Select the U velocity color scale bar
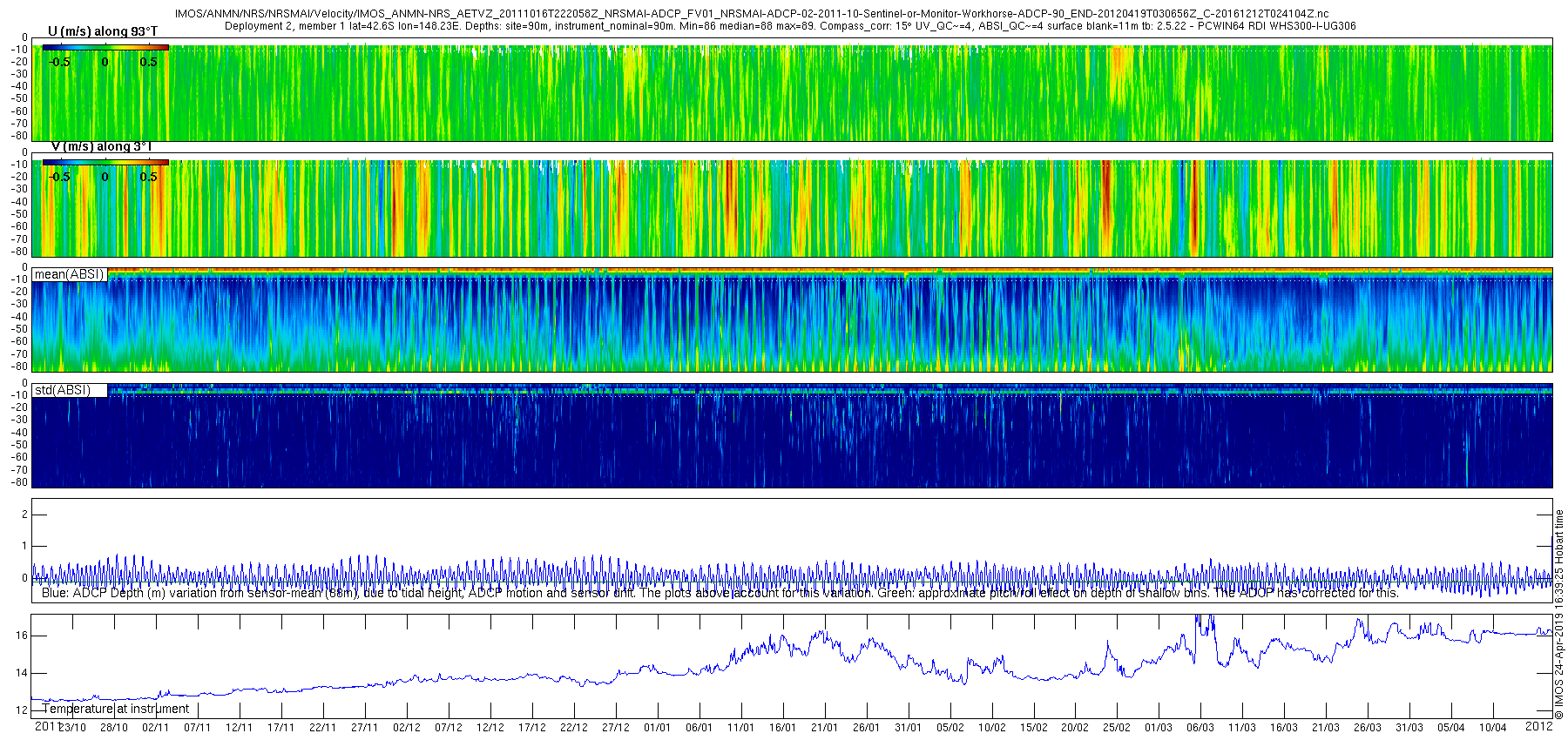This screenshot has height=740, width=1568. click(105, 48)
